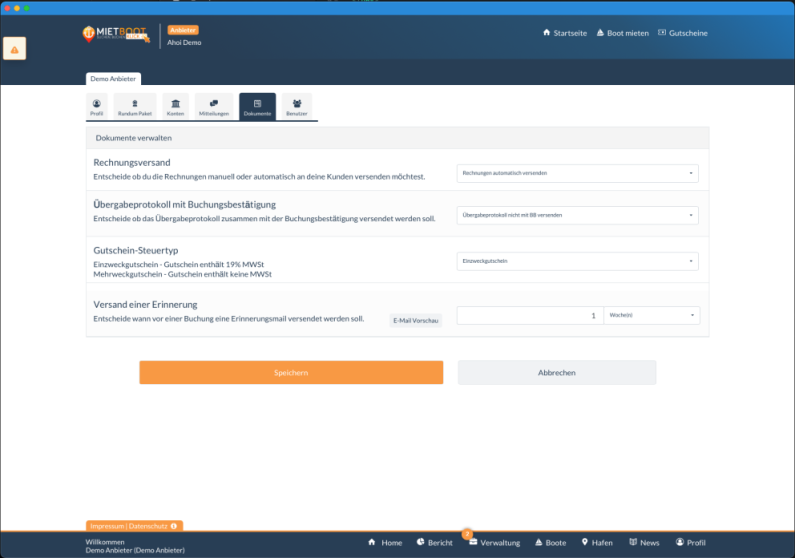Image resolution: width=795 pixels, height=558 pixels.
Task: Open the Rundum Paket tab
Action: point(135,106)
